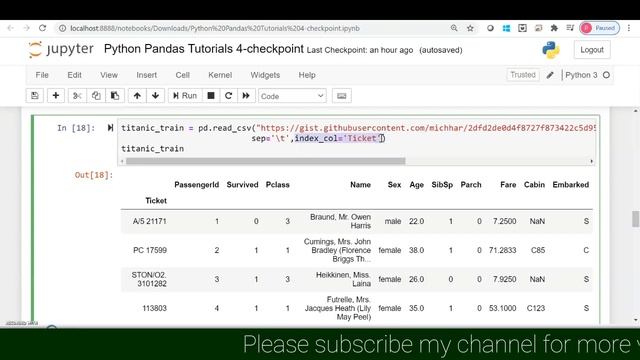This screenshot has height=360, width=640.
Task: Click the Python logo icon
Action: 551,50
